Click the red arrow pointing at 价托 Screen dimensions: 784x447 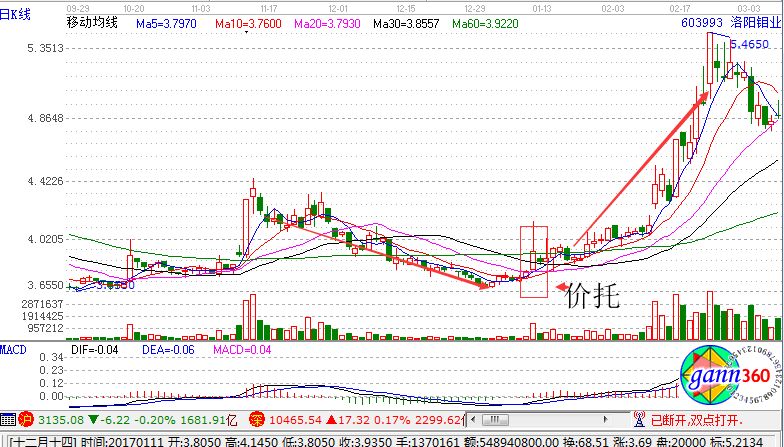(563, 286)
